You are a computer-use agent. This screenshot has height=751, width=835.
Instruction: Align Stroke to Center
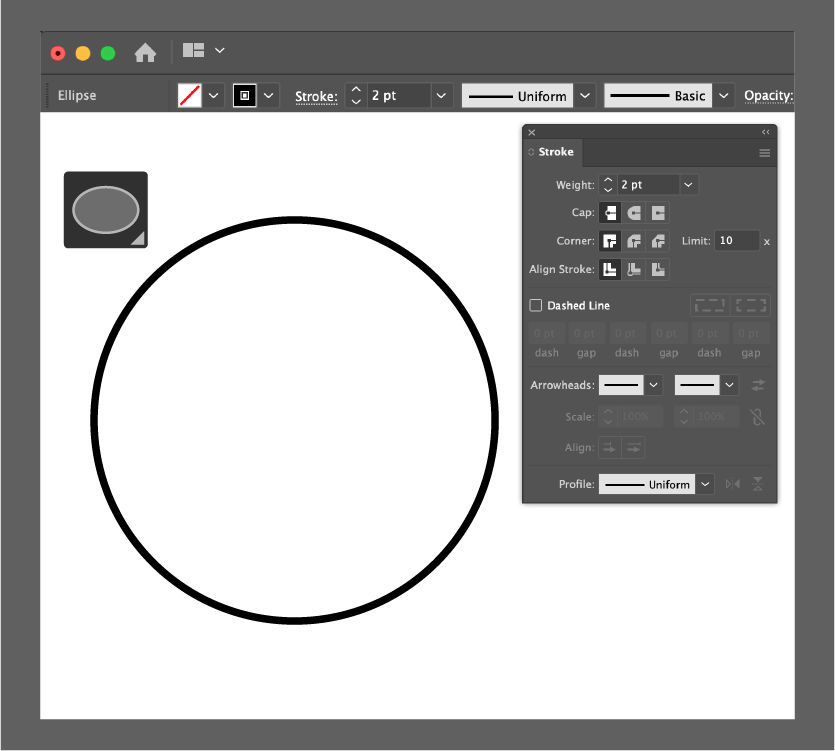point(610,270)
